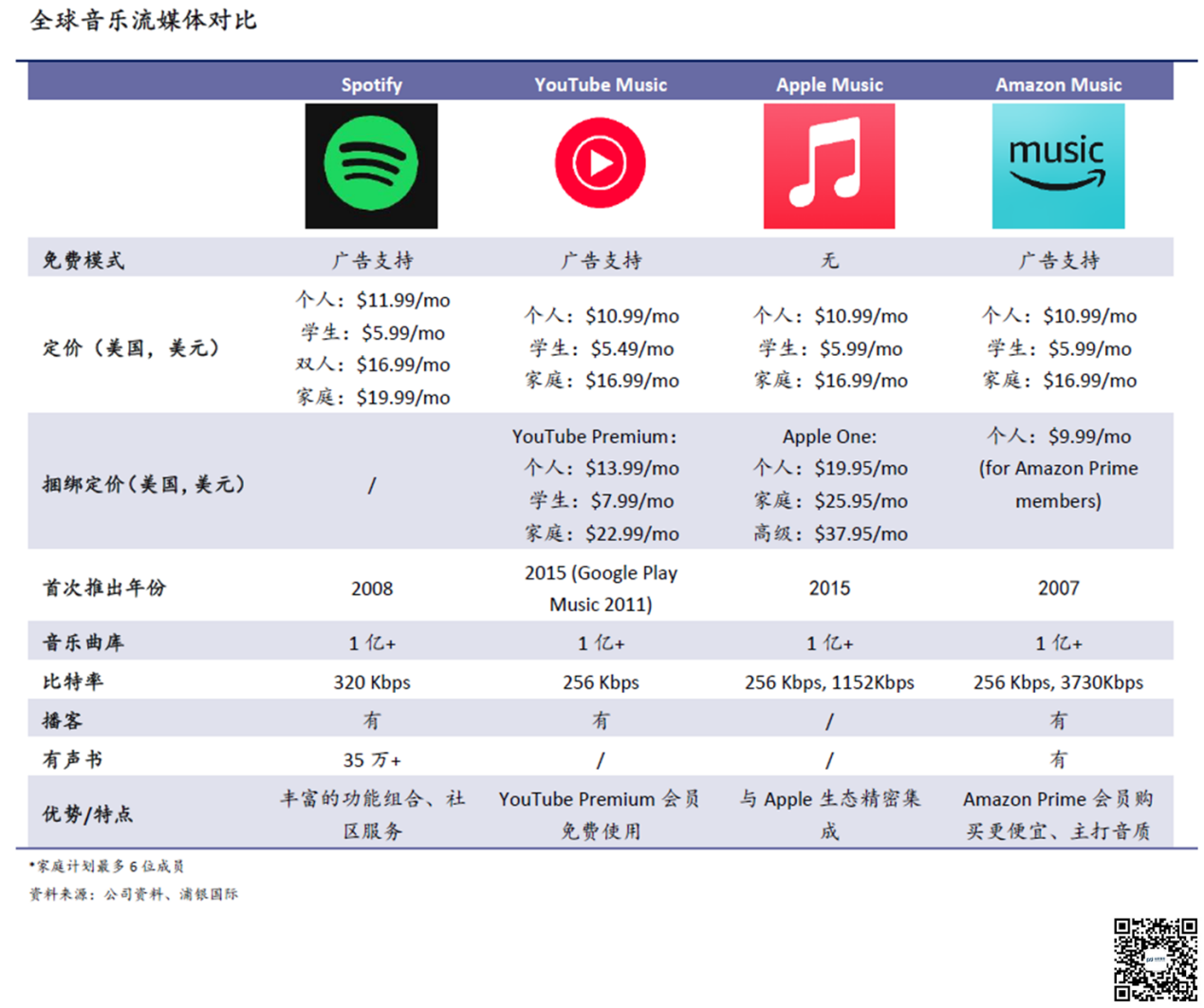Select the title 全球音乐流媒体对比

[x=143, y=20]
